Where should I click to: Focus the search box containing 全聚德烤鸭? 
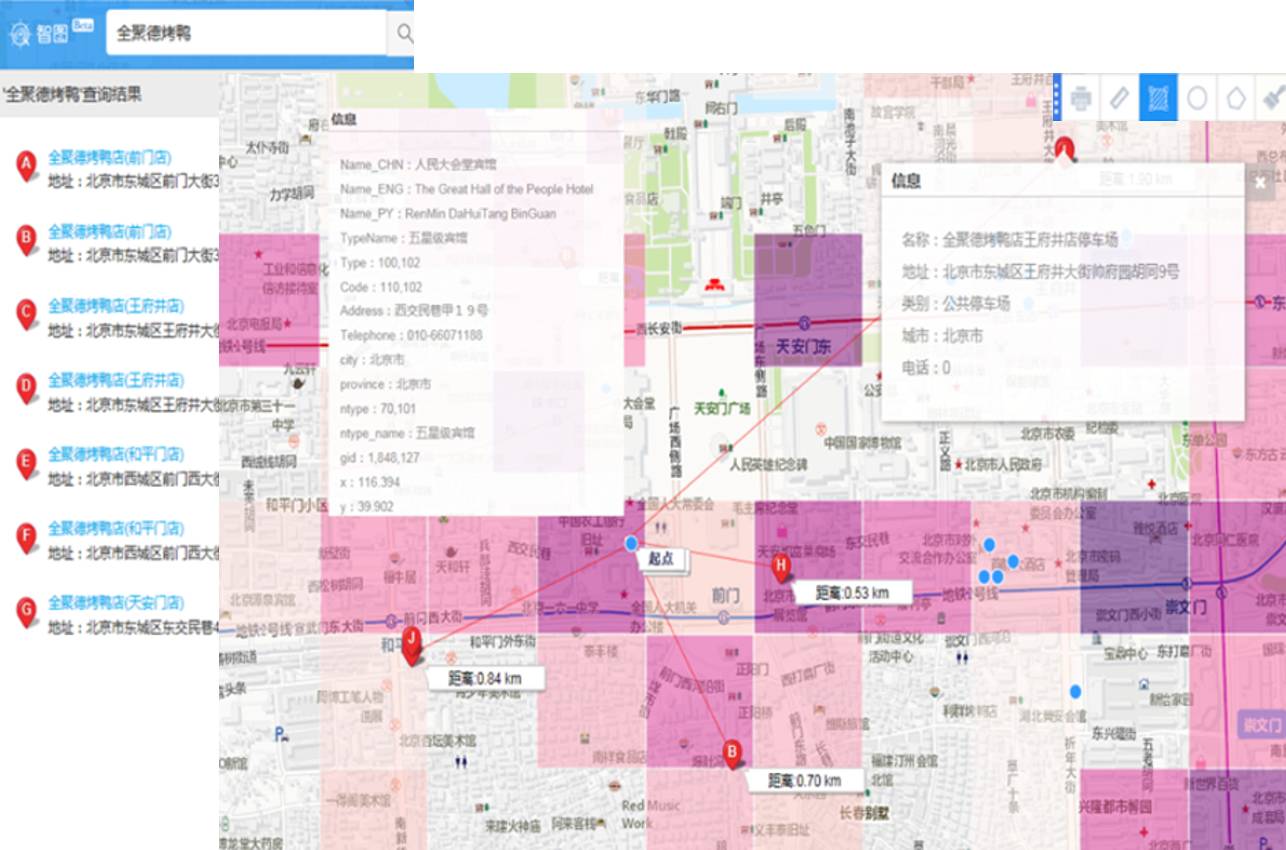(245, 33)
